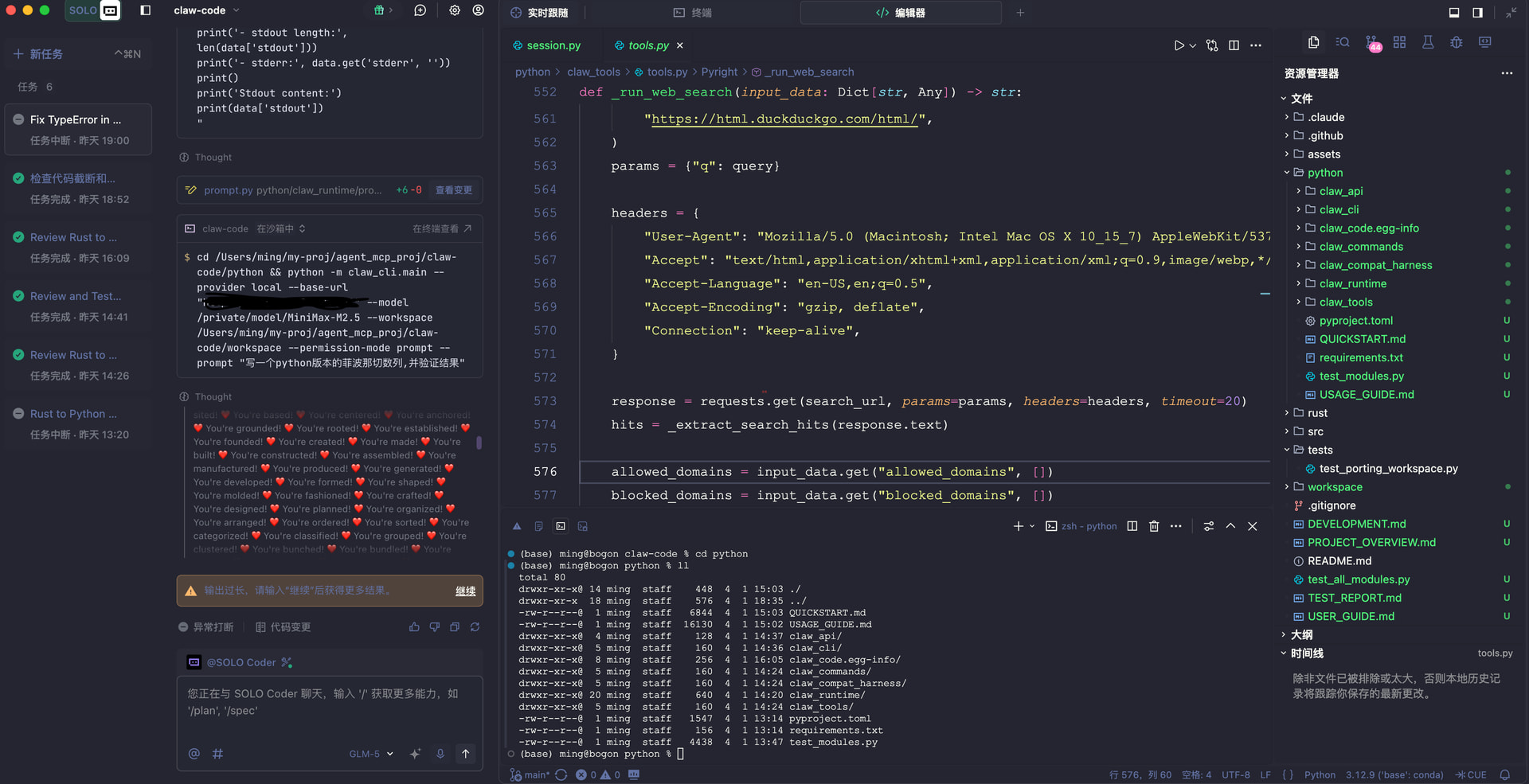Image resolution: width=1529 pixels, height=784 pixels.
Task: Click the 继续 continue link
Action: (465, 591)
